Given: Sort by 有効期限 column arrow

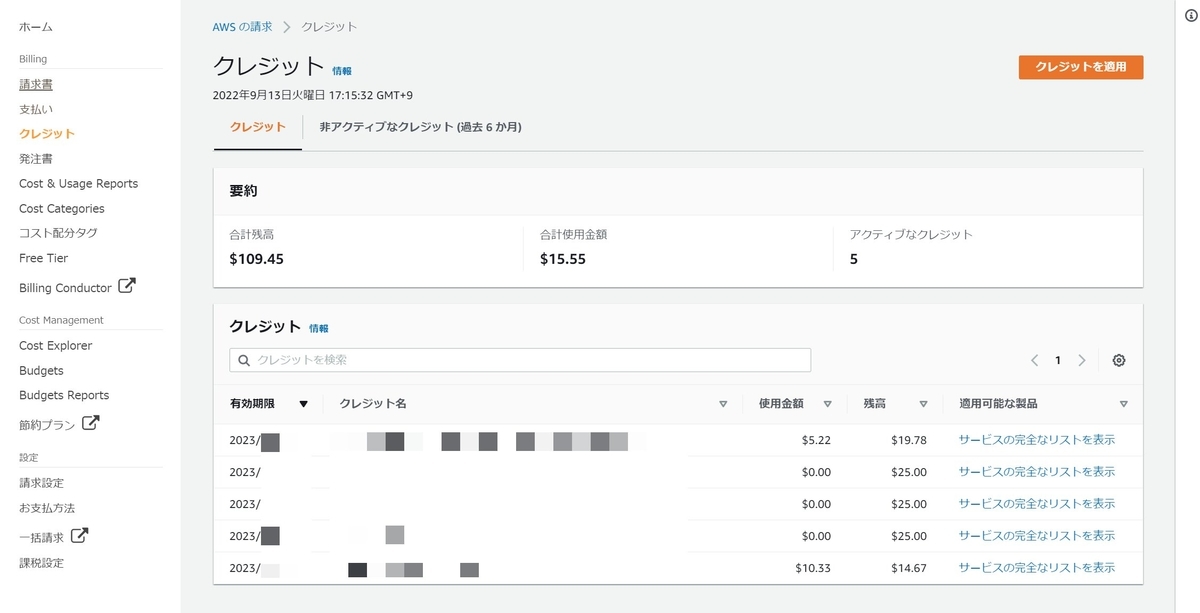Looking at the screenshot, I should (304, 404).
